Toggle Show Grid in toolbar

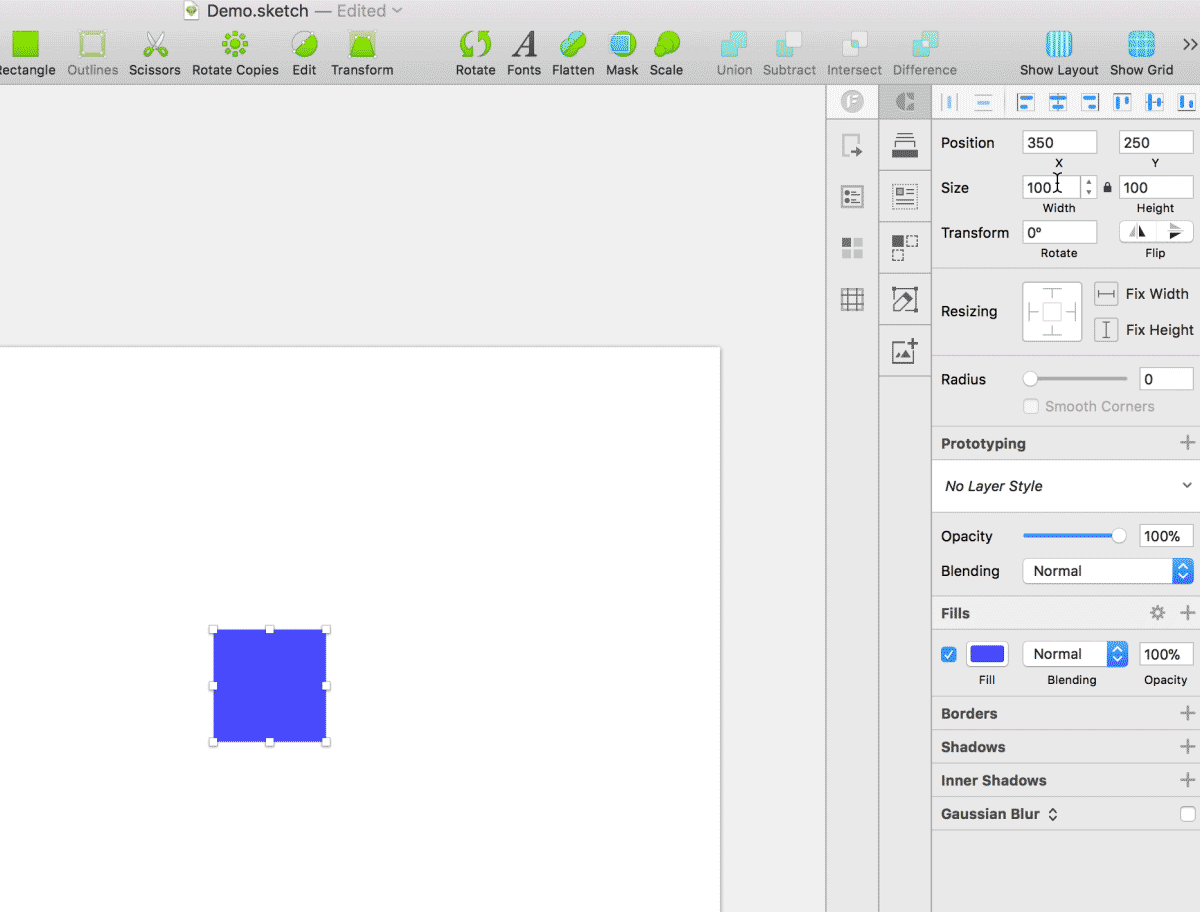1141,44
